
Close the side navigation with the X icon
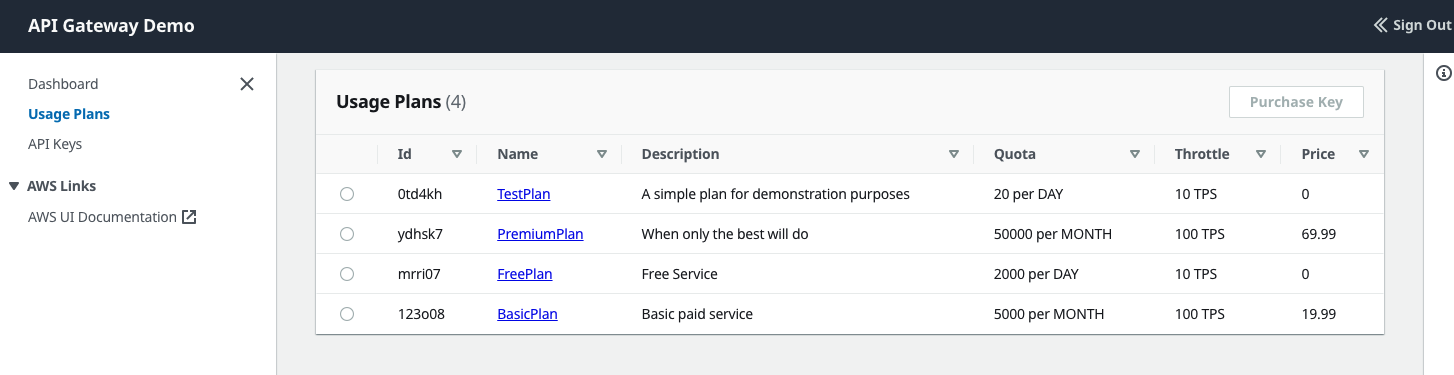point(247,84)
